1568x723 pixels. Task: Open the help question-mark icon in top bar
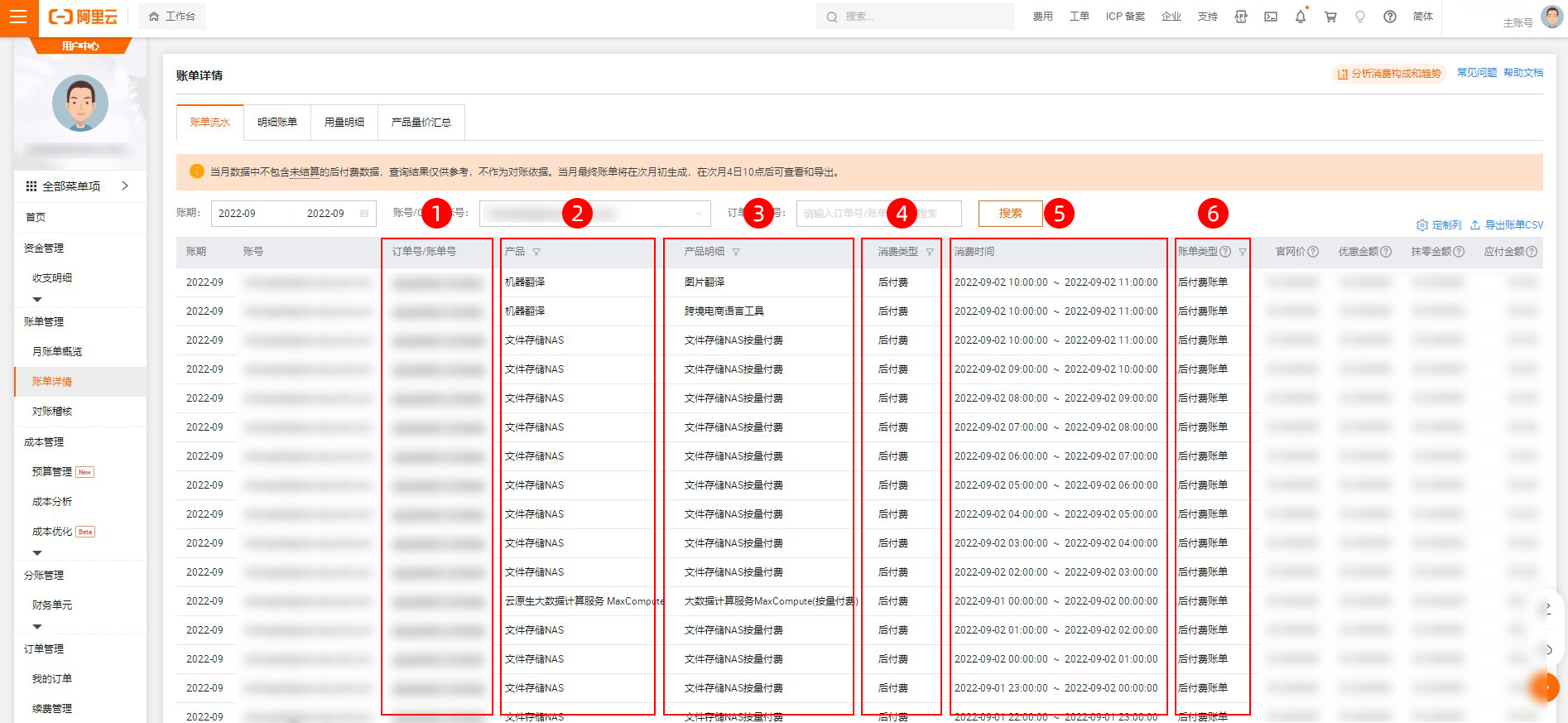(1390, 17)
